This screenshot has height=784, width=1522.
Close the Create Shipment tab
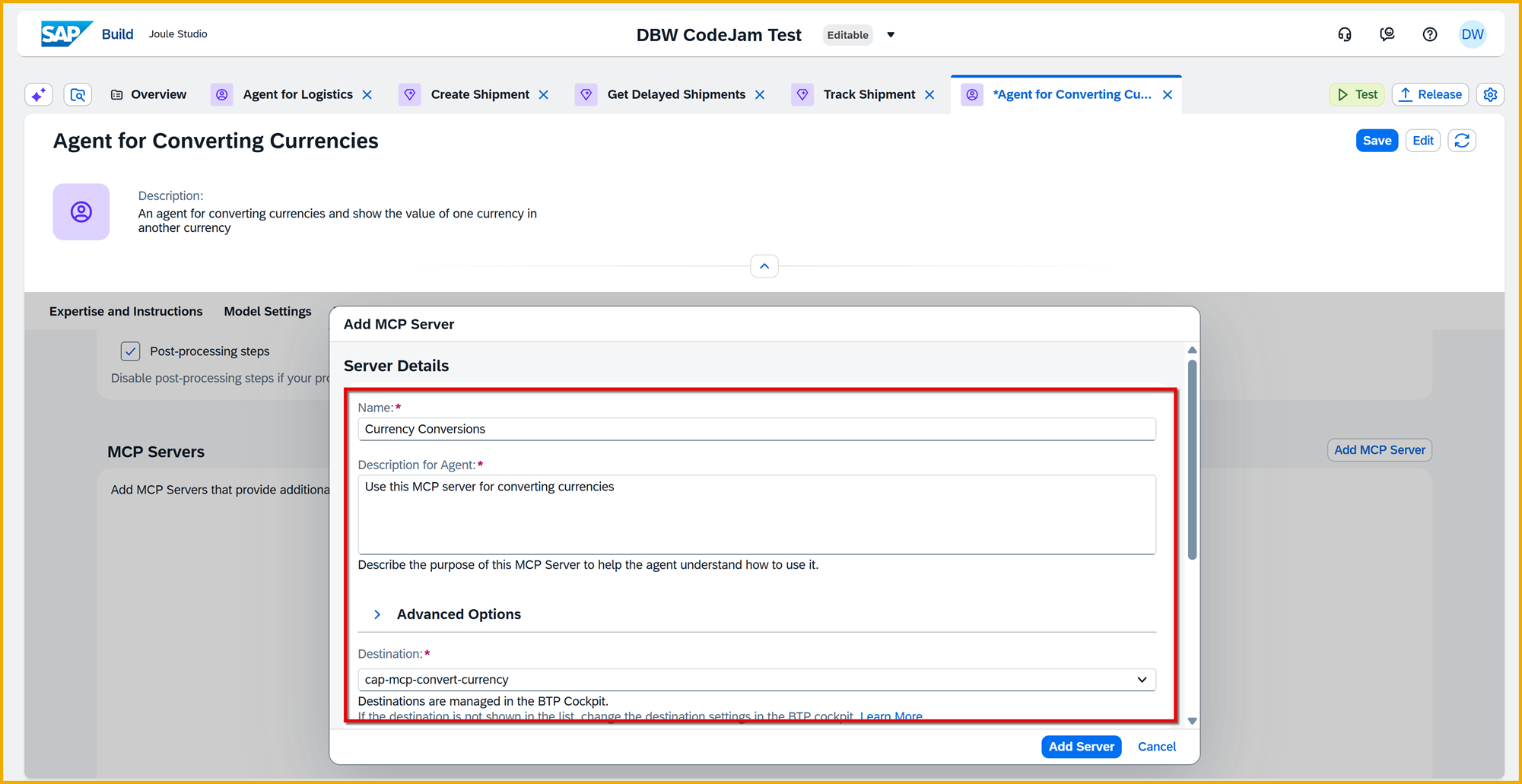click(x=544, y=94)
